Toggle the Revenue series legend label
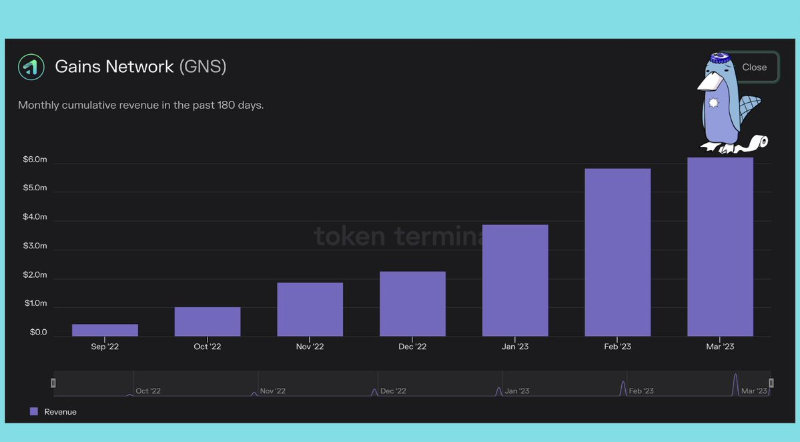800x442 pixels. 60,411
